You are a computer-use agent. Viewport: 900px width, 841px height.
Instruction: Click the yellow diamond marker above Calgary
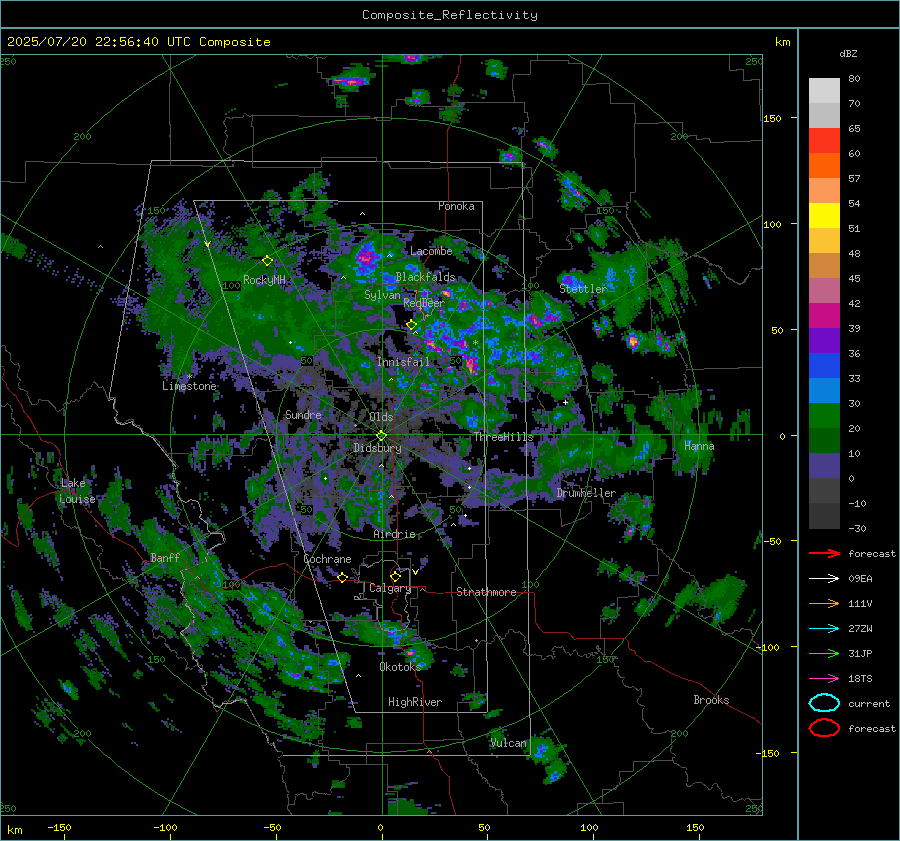pyautogui.click(x=395, y=576)
